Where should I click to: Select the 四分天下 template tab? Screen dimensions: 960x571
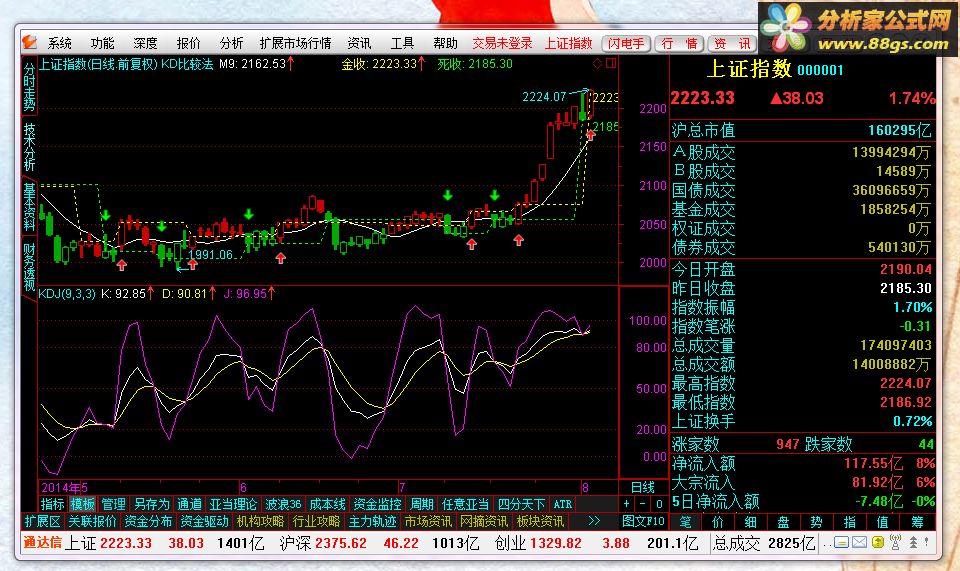tap(521, 504)
